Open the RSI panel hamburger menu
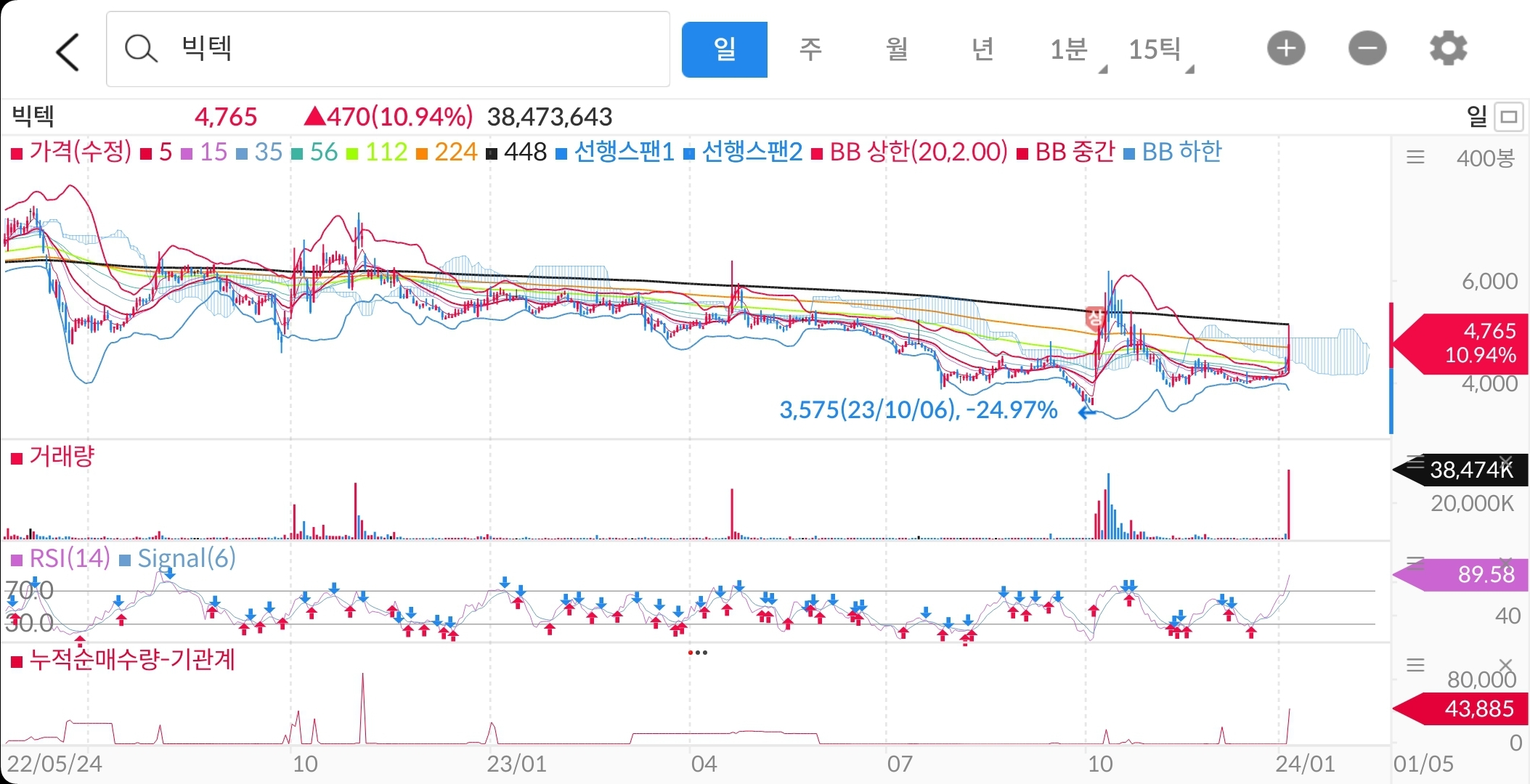This screenshot has height=784, width=1530. tap(1415, 563)
